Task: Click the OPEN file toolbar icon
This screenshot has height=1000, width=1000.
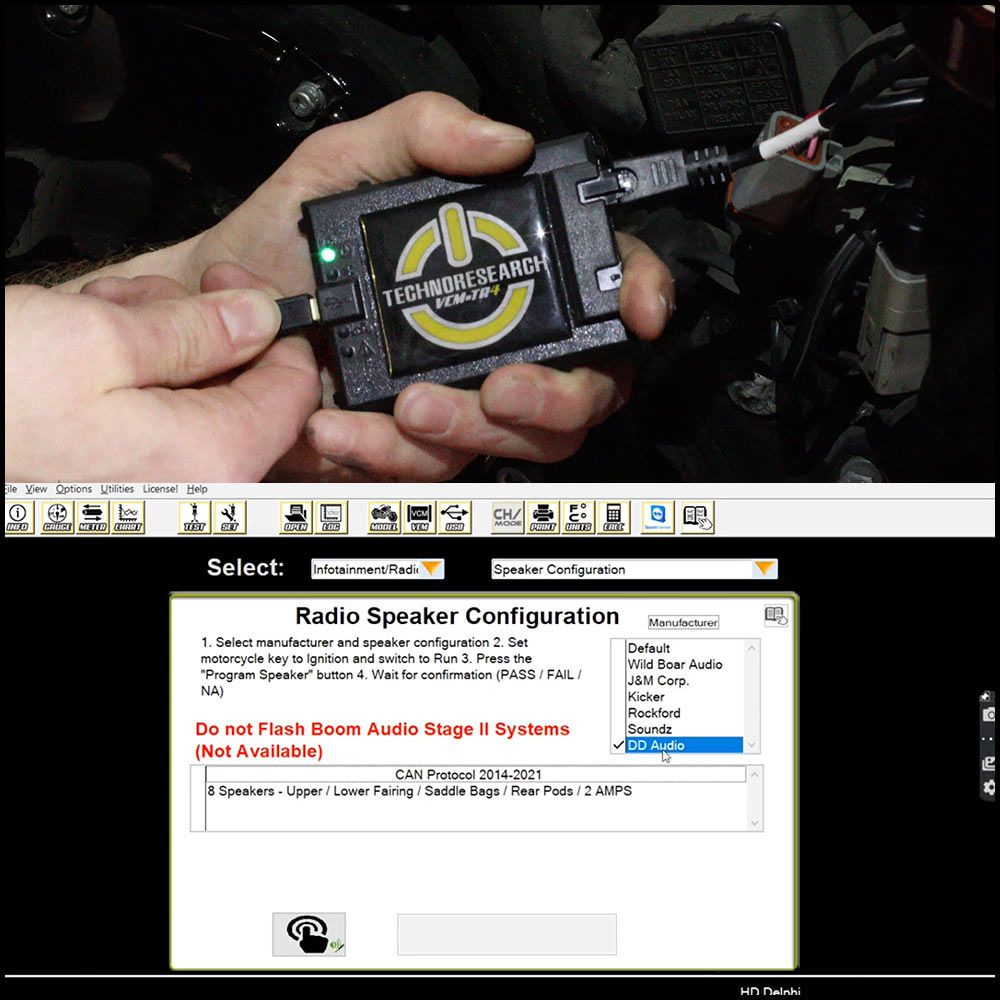Action: (296, 517)
